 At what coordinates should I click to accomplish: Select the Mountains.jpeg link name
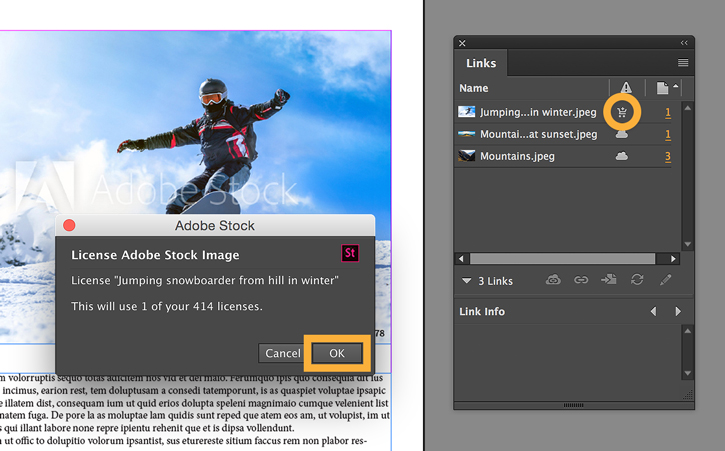(x=517, y=156)
